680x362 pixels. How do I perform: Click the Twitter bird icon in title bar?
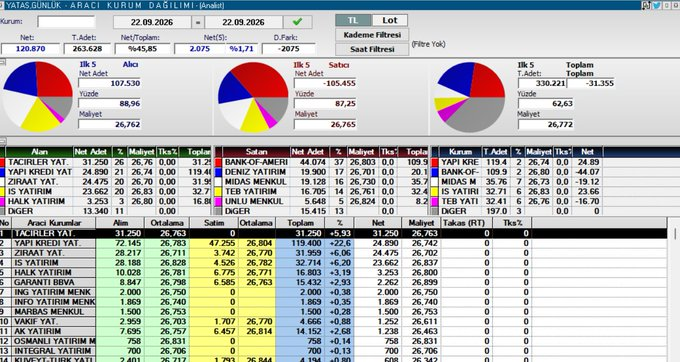click(657, 5)
